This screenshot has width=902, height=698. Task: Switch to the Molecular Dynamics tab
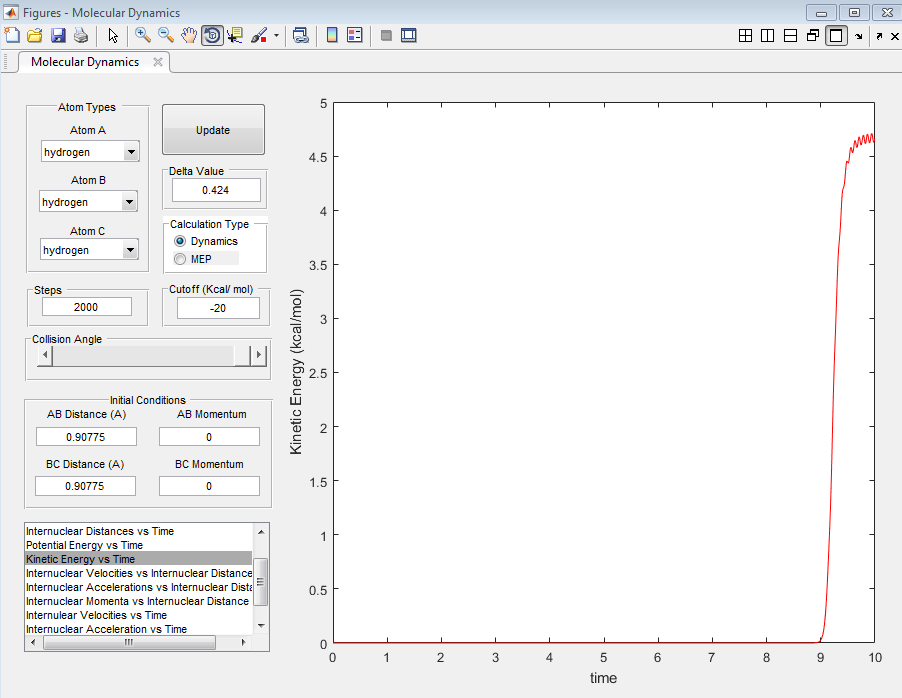(x=85, y=62)
